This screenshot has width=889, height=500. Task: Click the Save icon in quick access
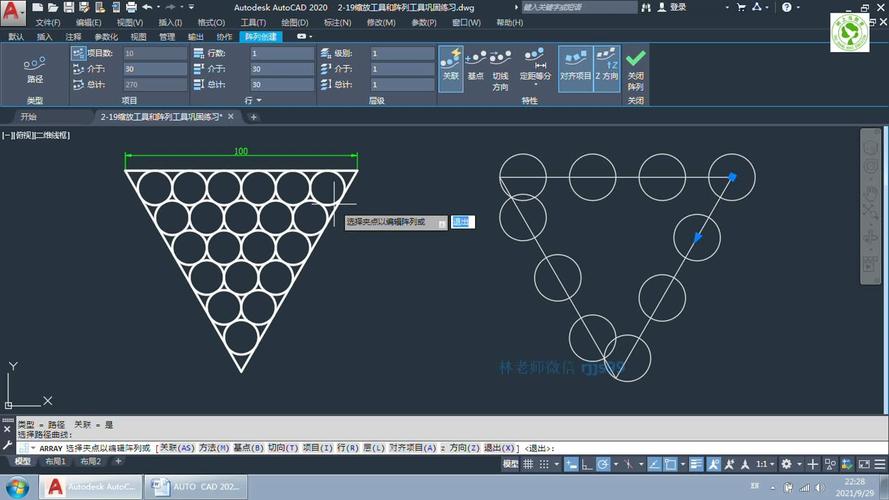(x=69, y=7)
